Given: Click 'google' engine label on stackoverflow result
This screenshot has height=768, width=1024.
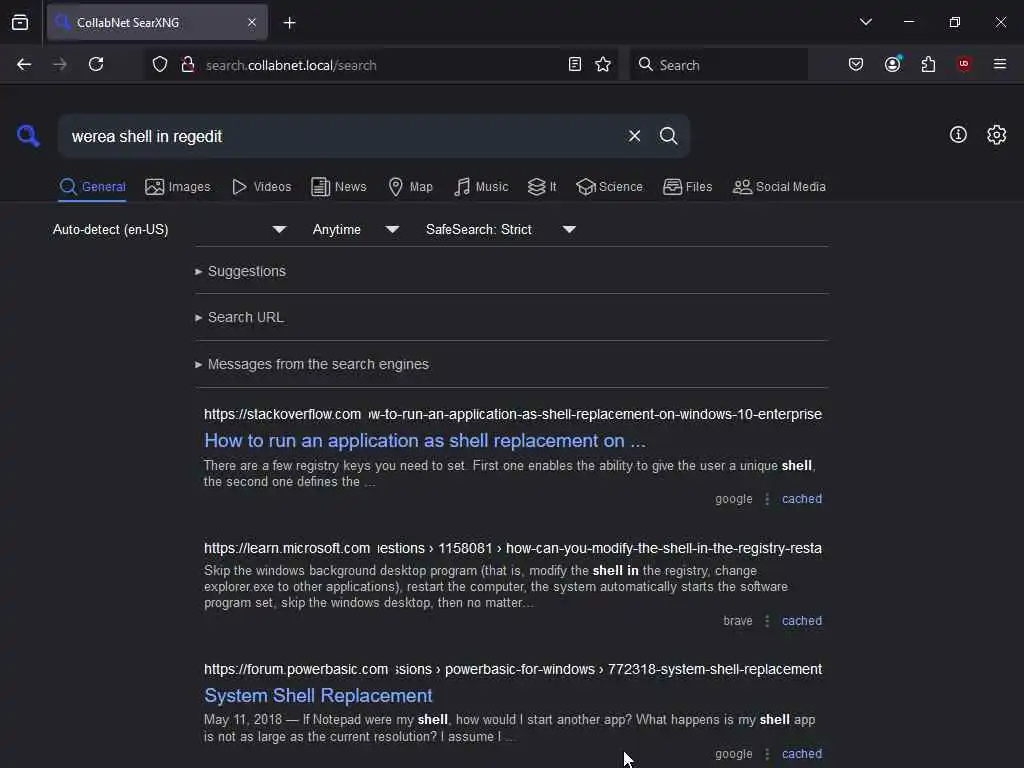Looking at the screenshot, I should [x=733, y=499].
